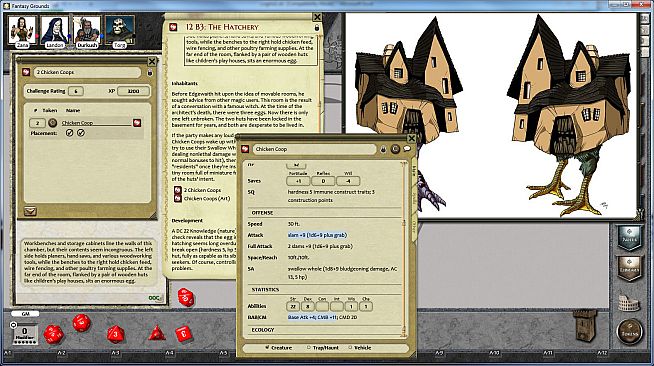Open Chicken Coop NPC record link icon in encounter

pyautogui.click(x=137, y=123)
